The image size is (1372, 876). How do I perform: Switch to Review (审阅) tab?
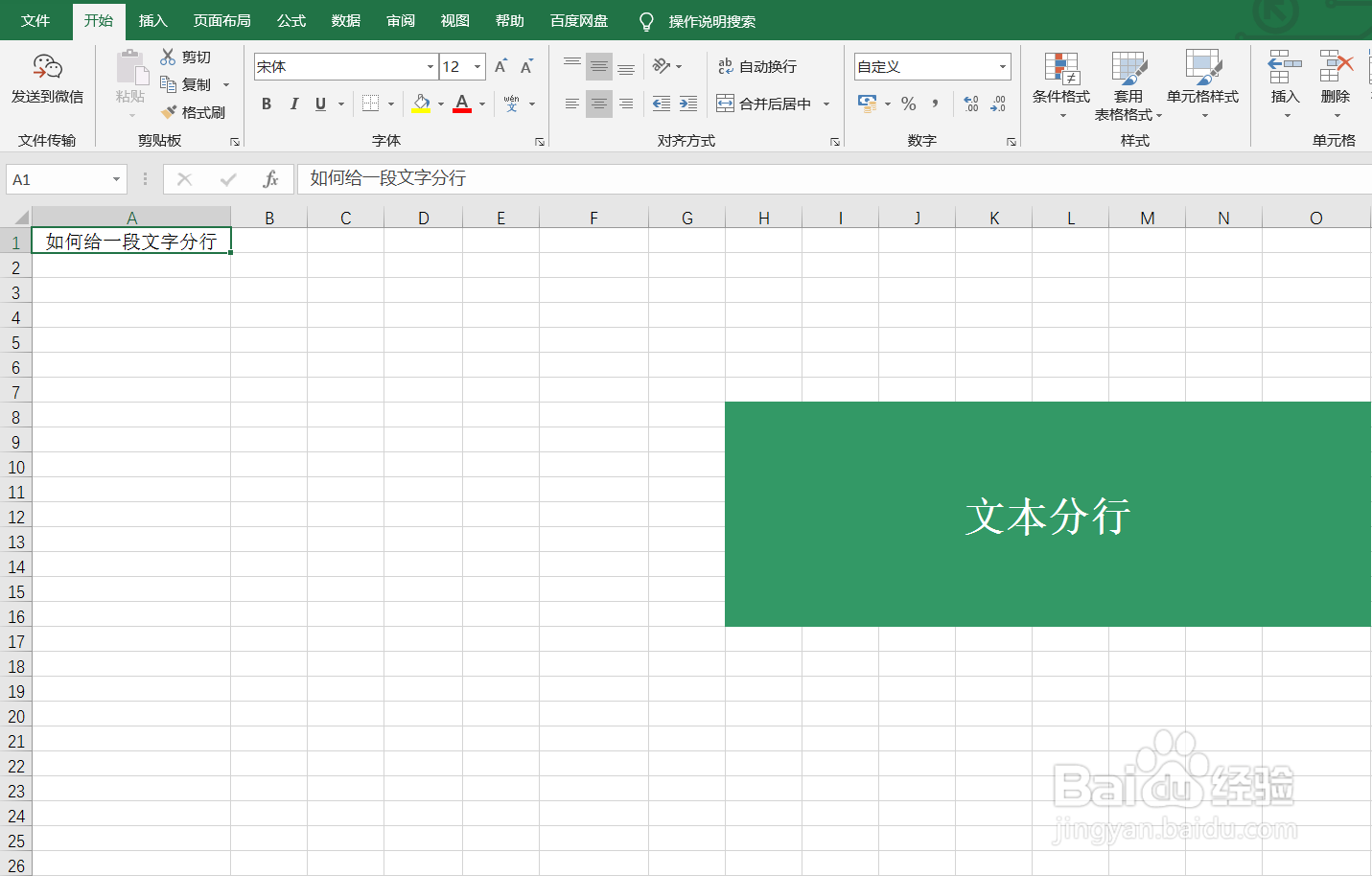pyautogui.click(x=401, y=20)
